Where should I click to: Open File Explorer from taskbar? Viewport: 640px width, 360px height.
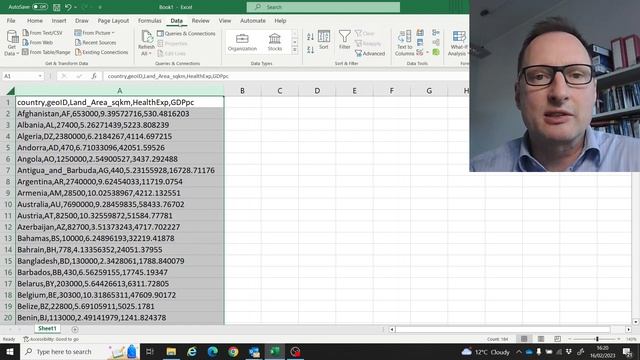click(171, 351)
